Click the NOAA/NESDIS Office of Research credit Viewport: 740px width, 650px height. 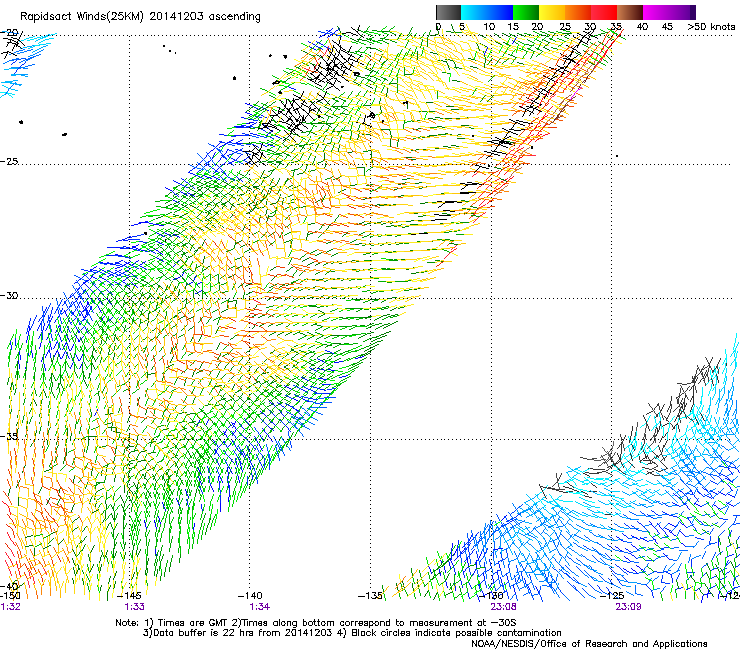click(589, 643)
